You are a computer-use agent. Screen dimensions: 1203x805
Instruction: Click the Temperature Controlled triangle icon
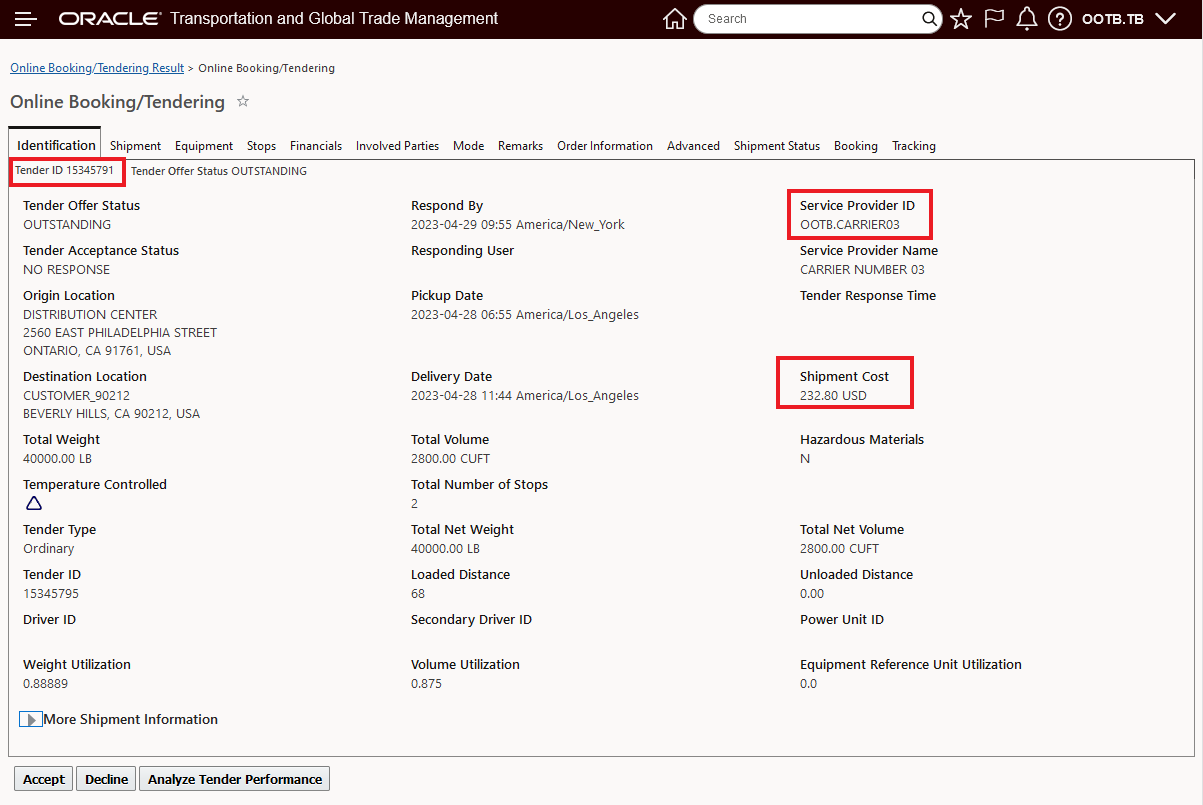34,503
